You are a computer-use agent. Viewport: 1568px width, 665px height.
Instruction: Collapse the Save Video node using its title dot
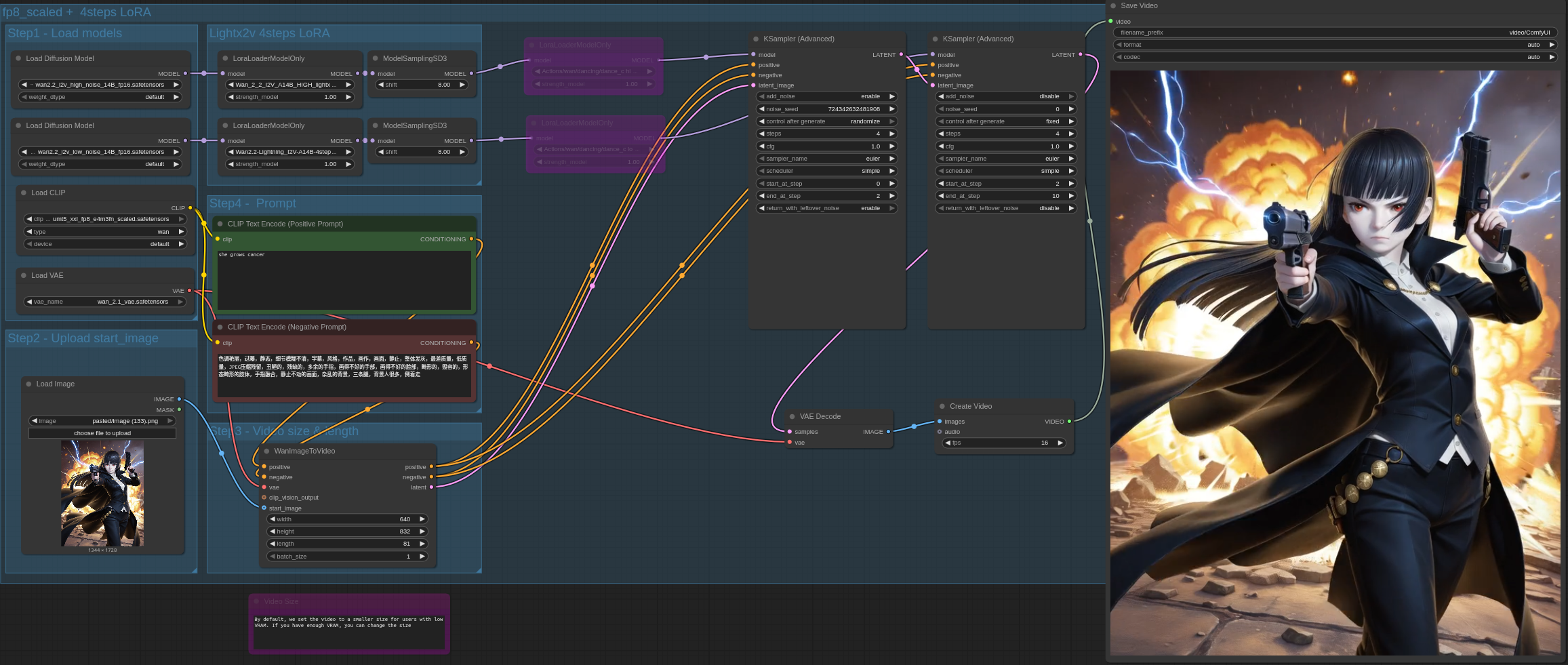(1113, 5)
